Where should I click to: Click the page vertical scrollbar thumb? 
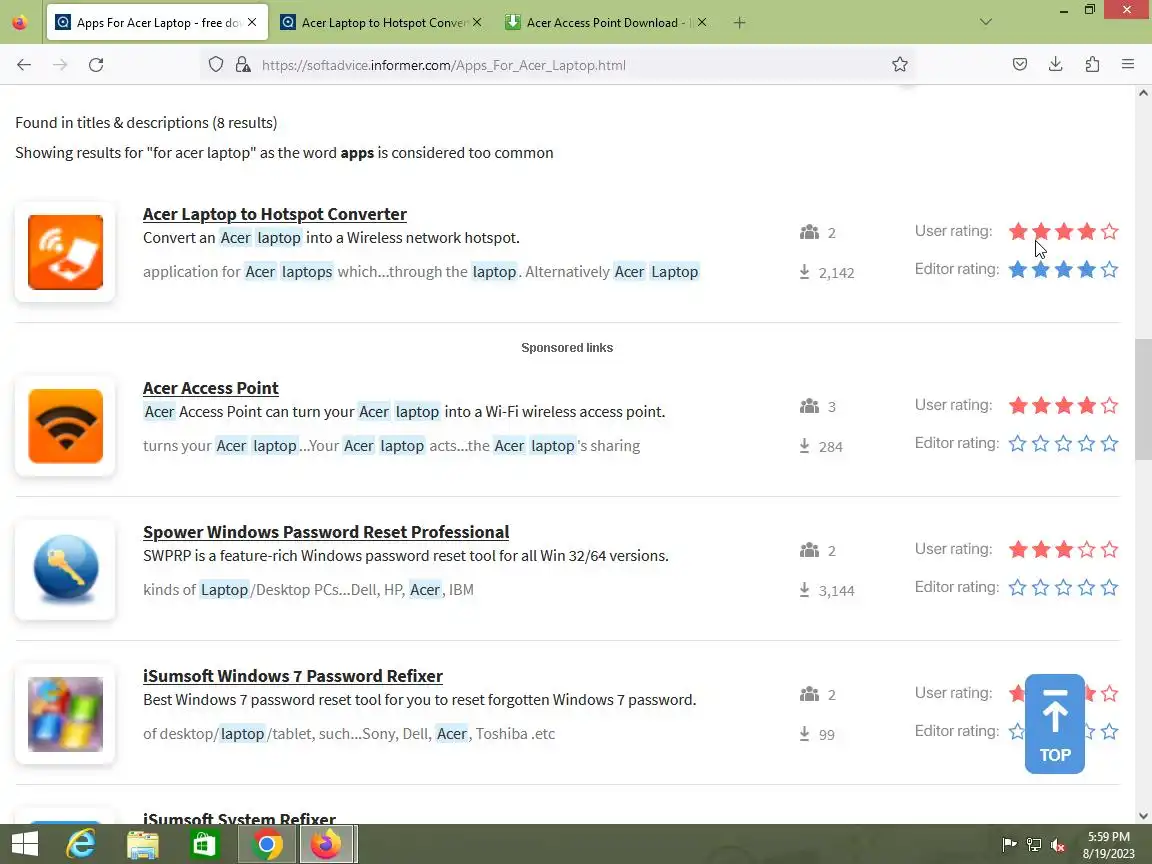pyautogui.click(x=1142, y=400)
